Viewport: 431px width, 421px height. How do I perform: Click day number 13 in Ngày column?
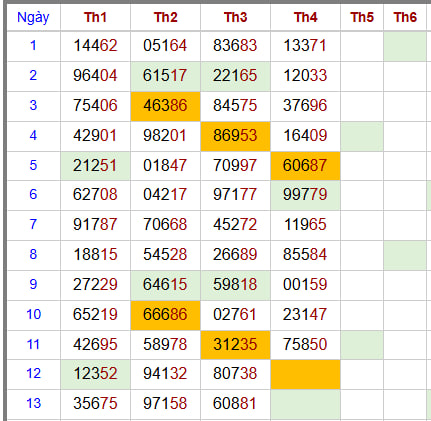coord(33,403)
